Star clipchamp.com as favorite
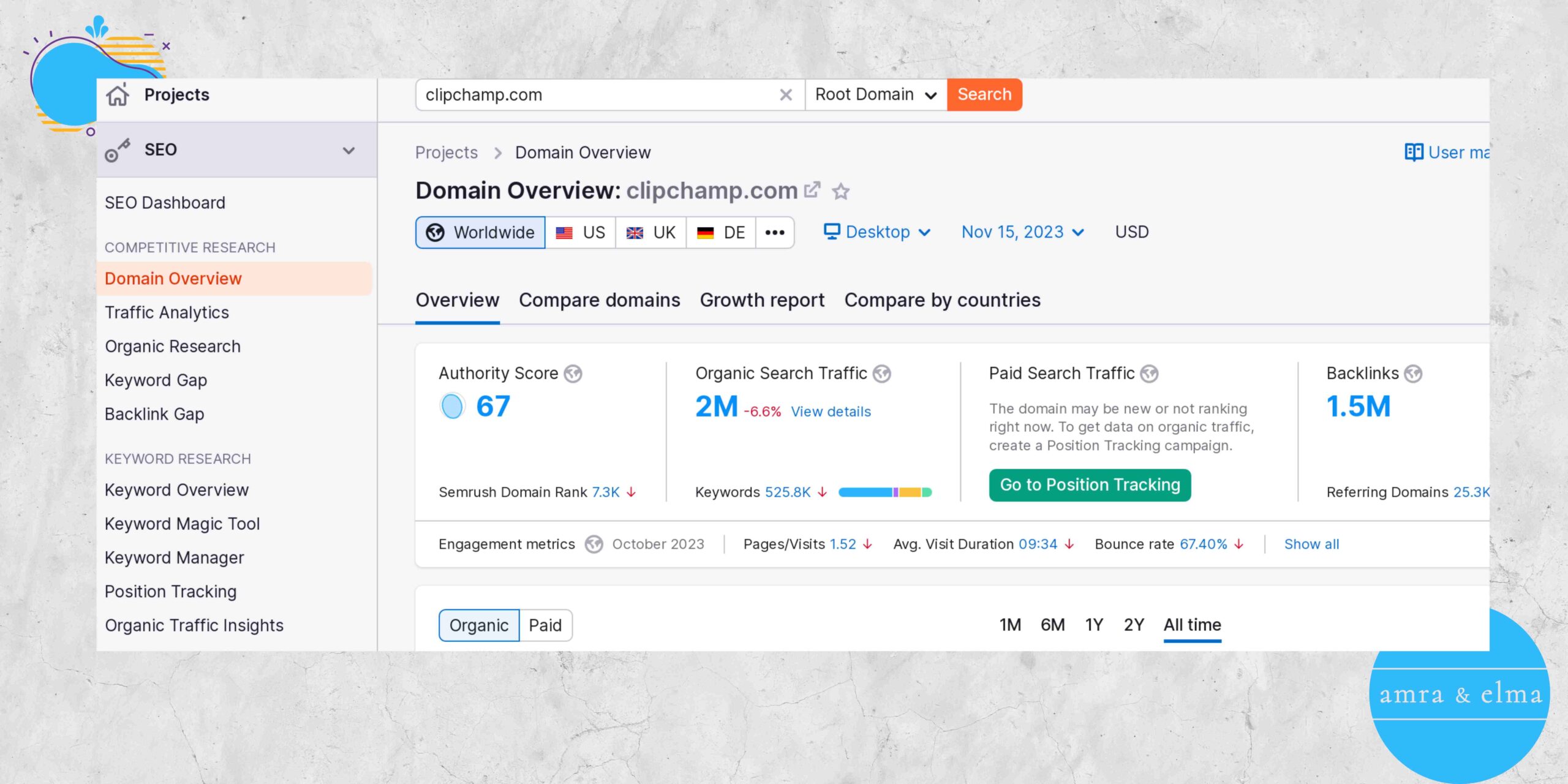The width and height of the screenshot is (1568, 784). tap(841, 192)
